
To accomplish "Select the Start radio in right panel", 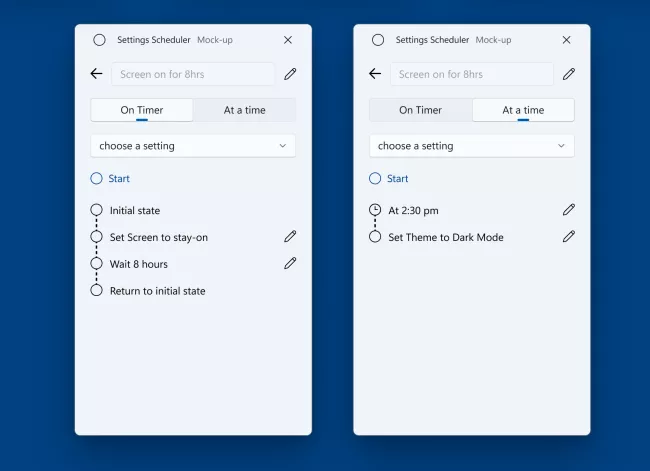I will tap(375, 179).
